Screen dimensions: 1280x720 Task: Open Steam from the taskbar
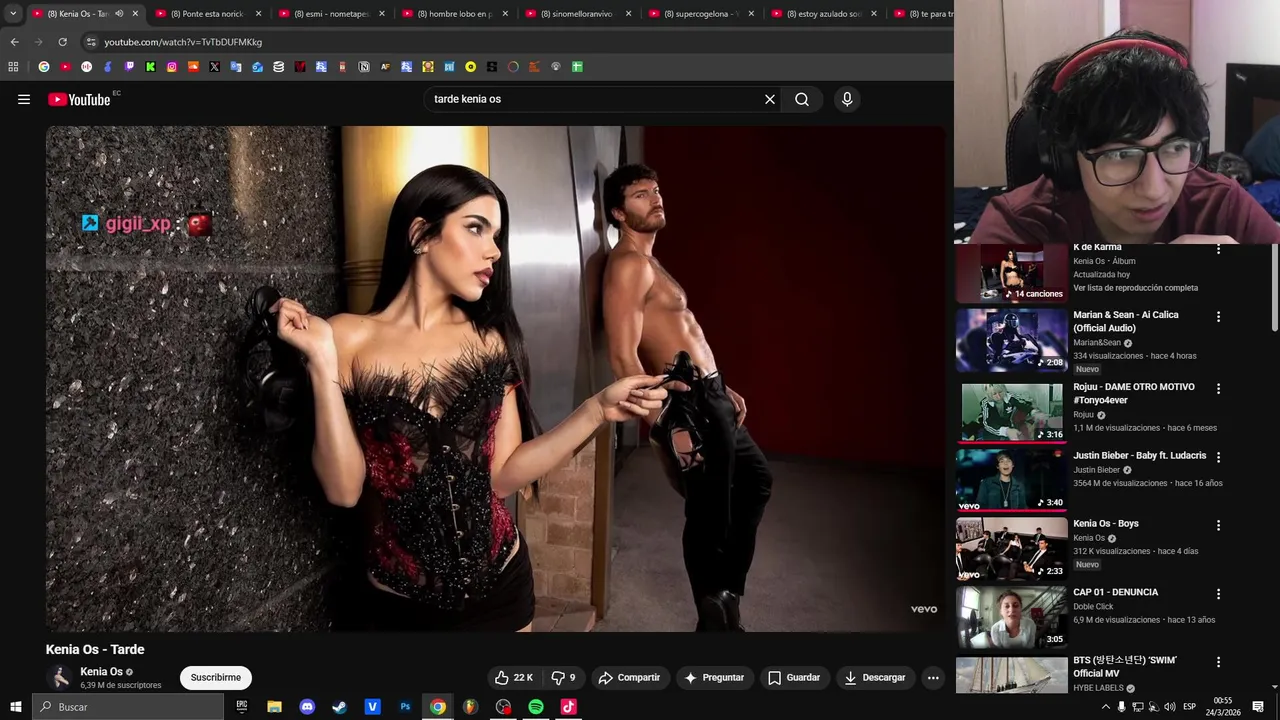[340, 707]
